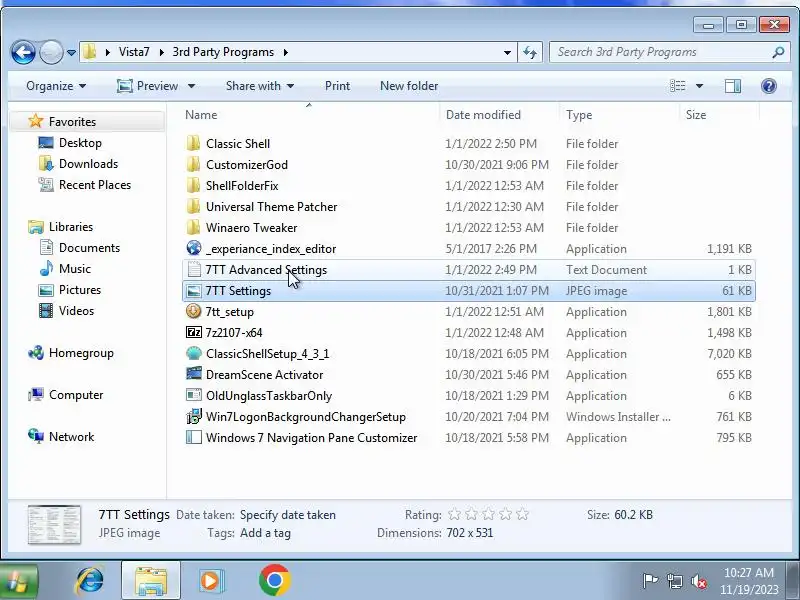Click Add a tag field

coord(265,533)
